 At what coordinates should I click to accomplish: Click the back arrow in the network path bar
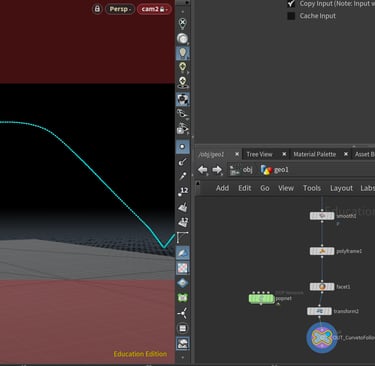(x=203, y=170)
